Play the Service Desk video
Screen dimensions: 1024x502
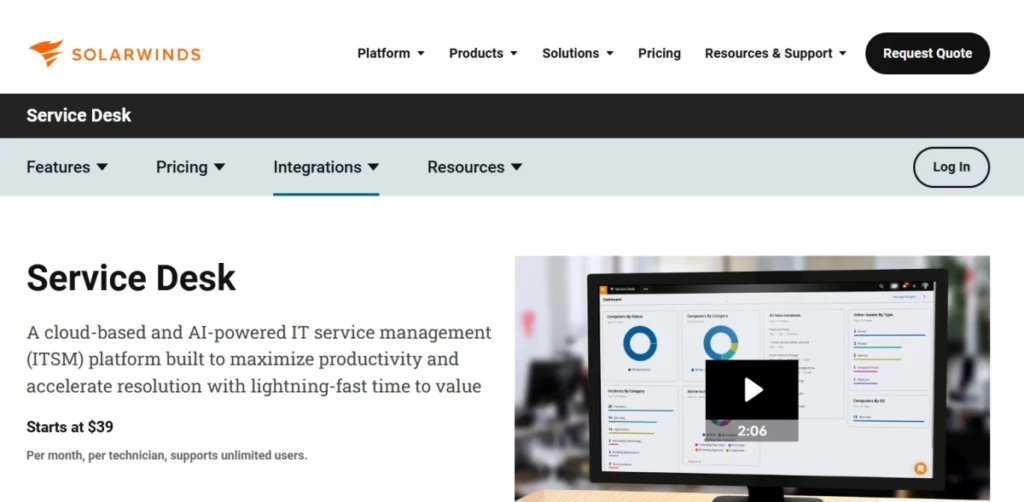pyautogui.click(x=752, y=390)
